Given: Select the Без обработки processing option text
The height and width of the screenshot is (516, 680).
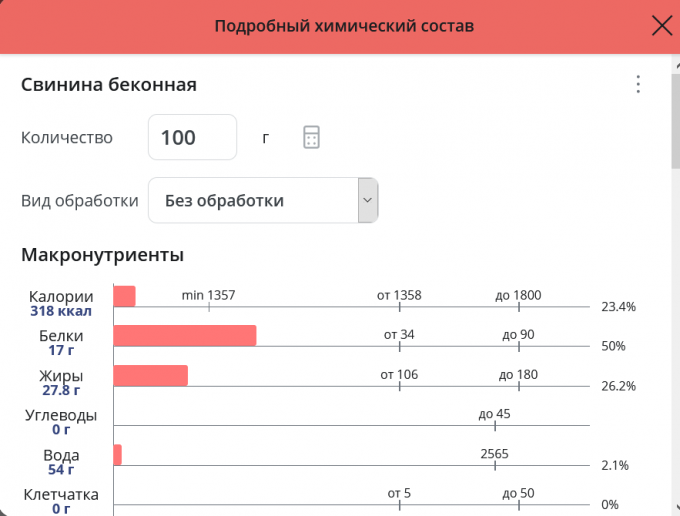Looking at the screenshot, I should coord(224,201).
